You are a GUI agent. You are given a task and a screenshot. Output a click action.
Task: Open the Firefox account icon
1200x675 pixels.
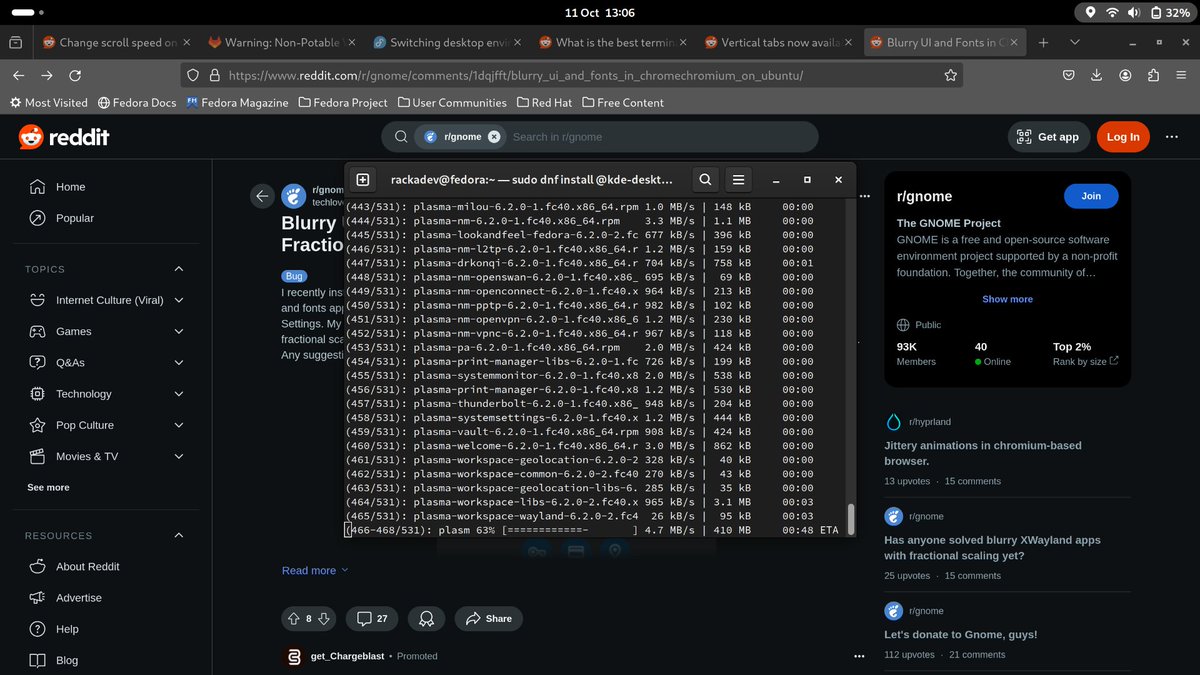(x=1125, y=75)
